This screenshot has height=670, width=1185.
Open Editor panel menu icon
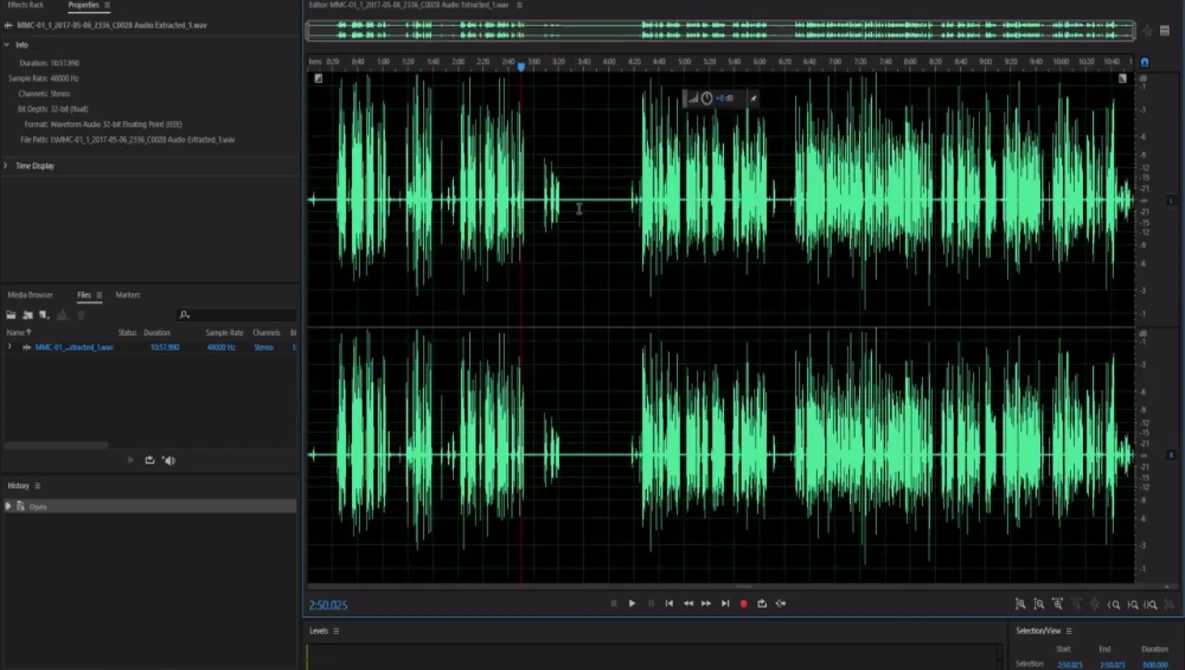pyautogui.click(x=519, y=5)
